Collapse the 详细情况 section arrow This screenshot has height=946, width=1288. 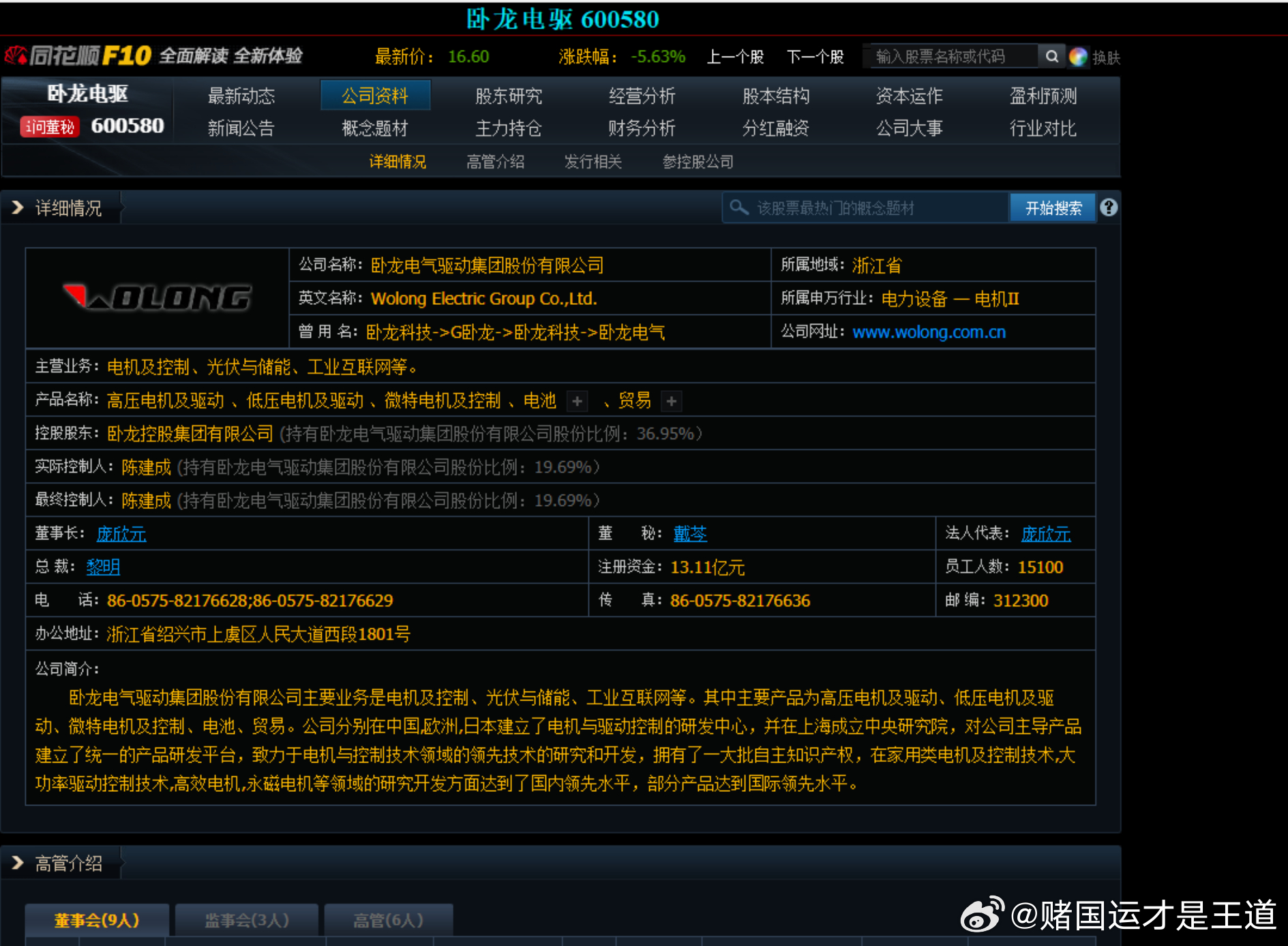coord(18,207)
